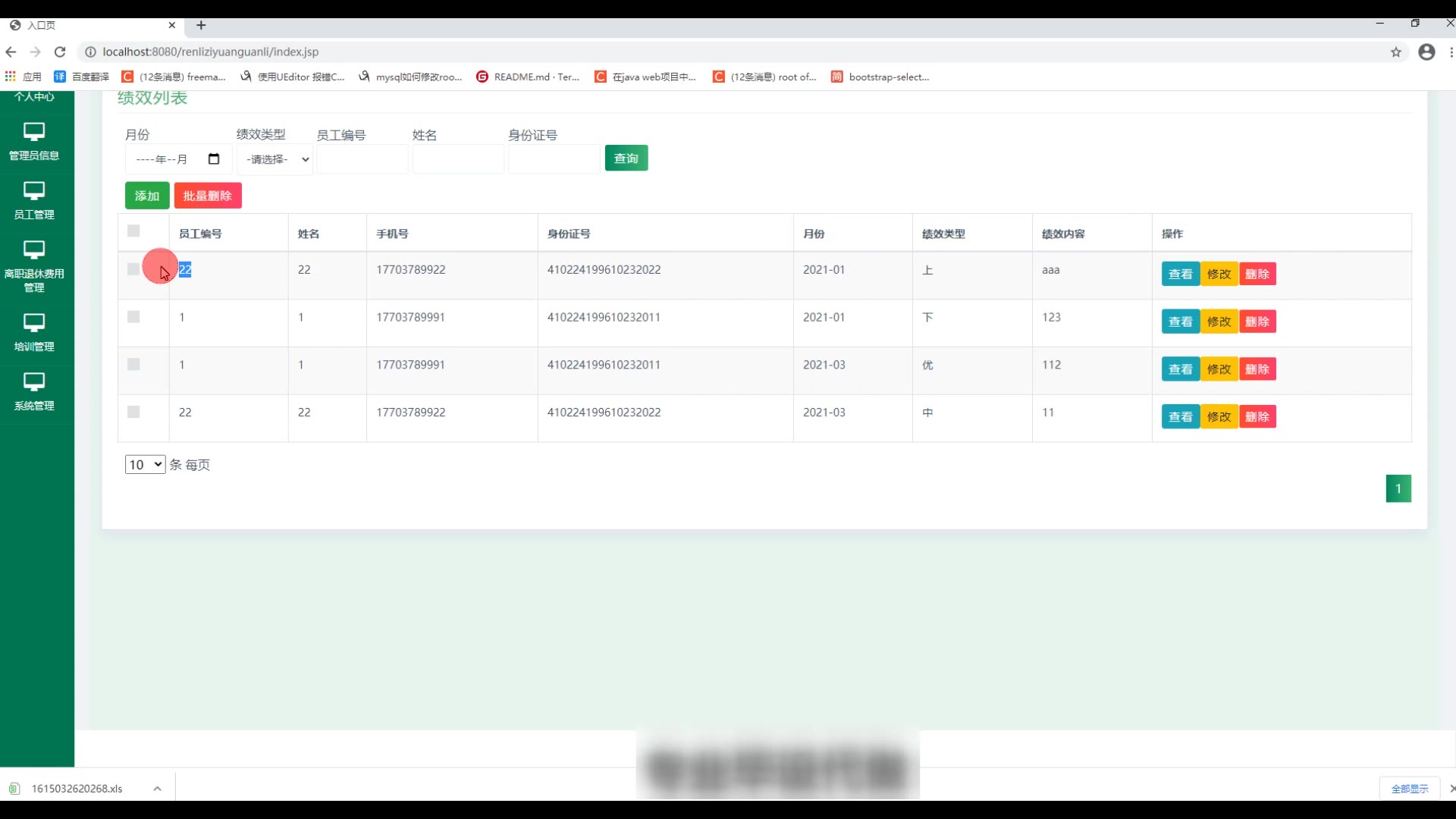
Task: Expand download options chevron for xls file
Action: [x=157, y=789]
